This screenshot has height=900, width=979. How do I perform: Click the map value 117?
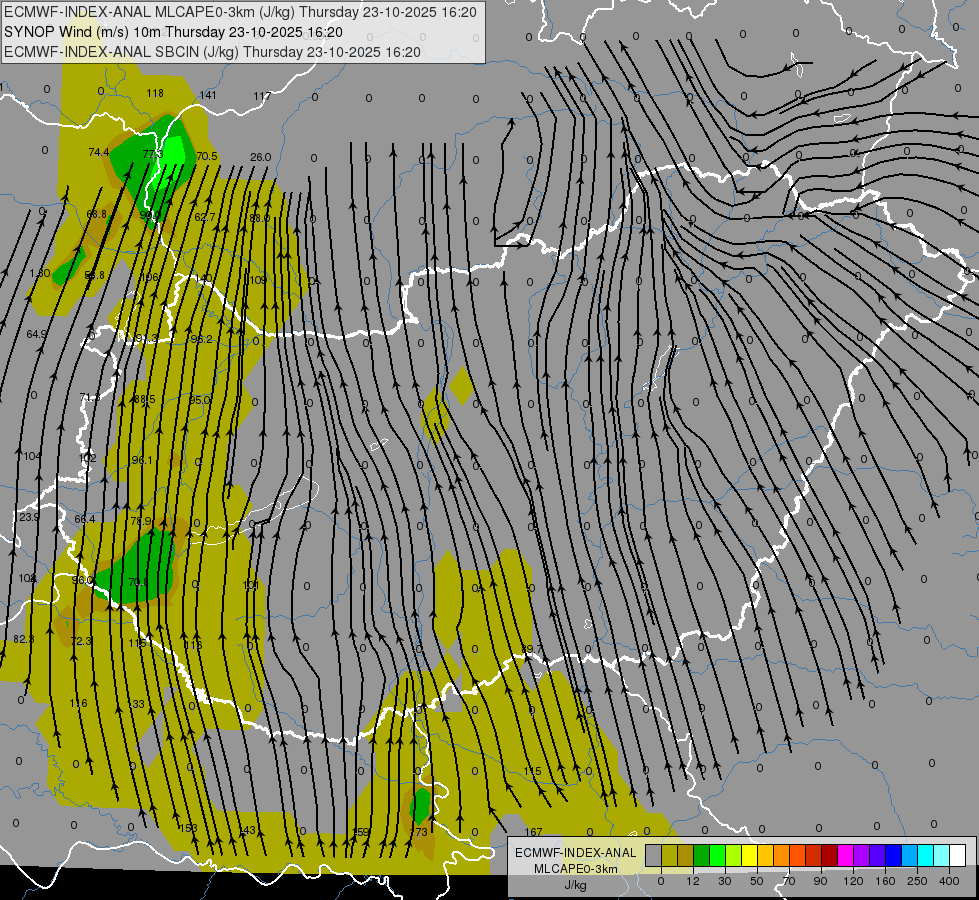point(262,96)
